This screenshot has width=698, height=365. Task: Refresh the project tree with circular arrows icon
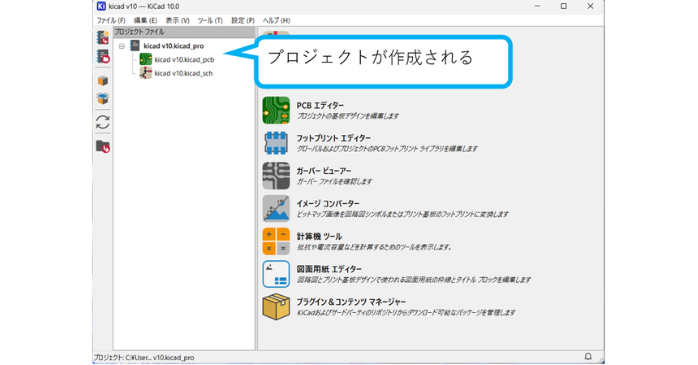(x=103, y=122)
